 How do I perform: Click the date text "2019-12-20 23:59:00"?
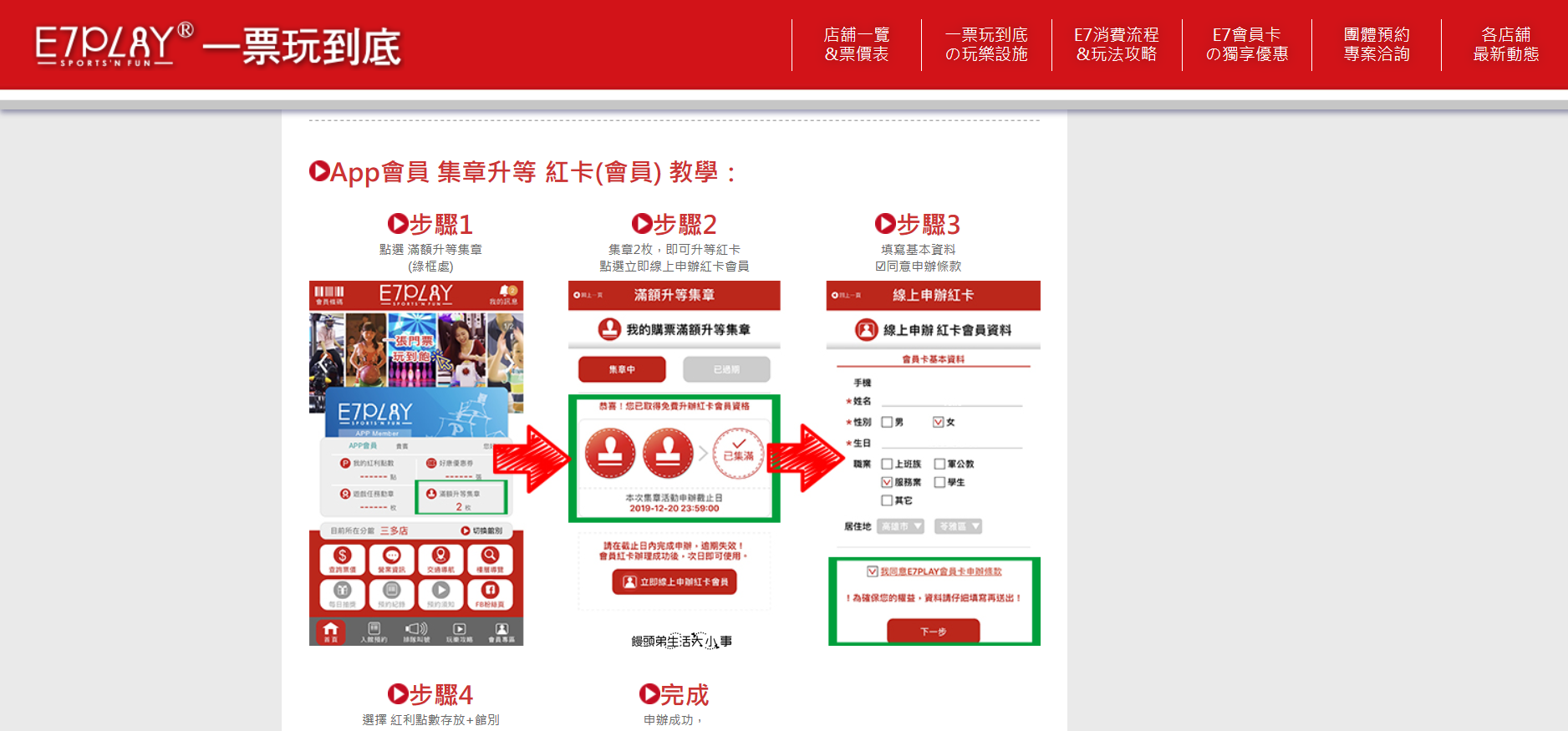pyautogui.click(x=674, y=508)
